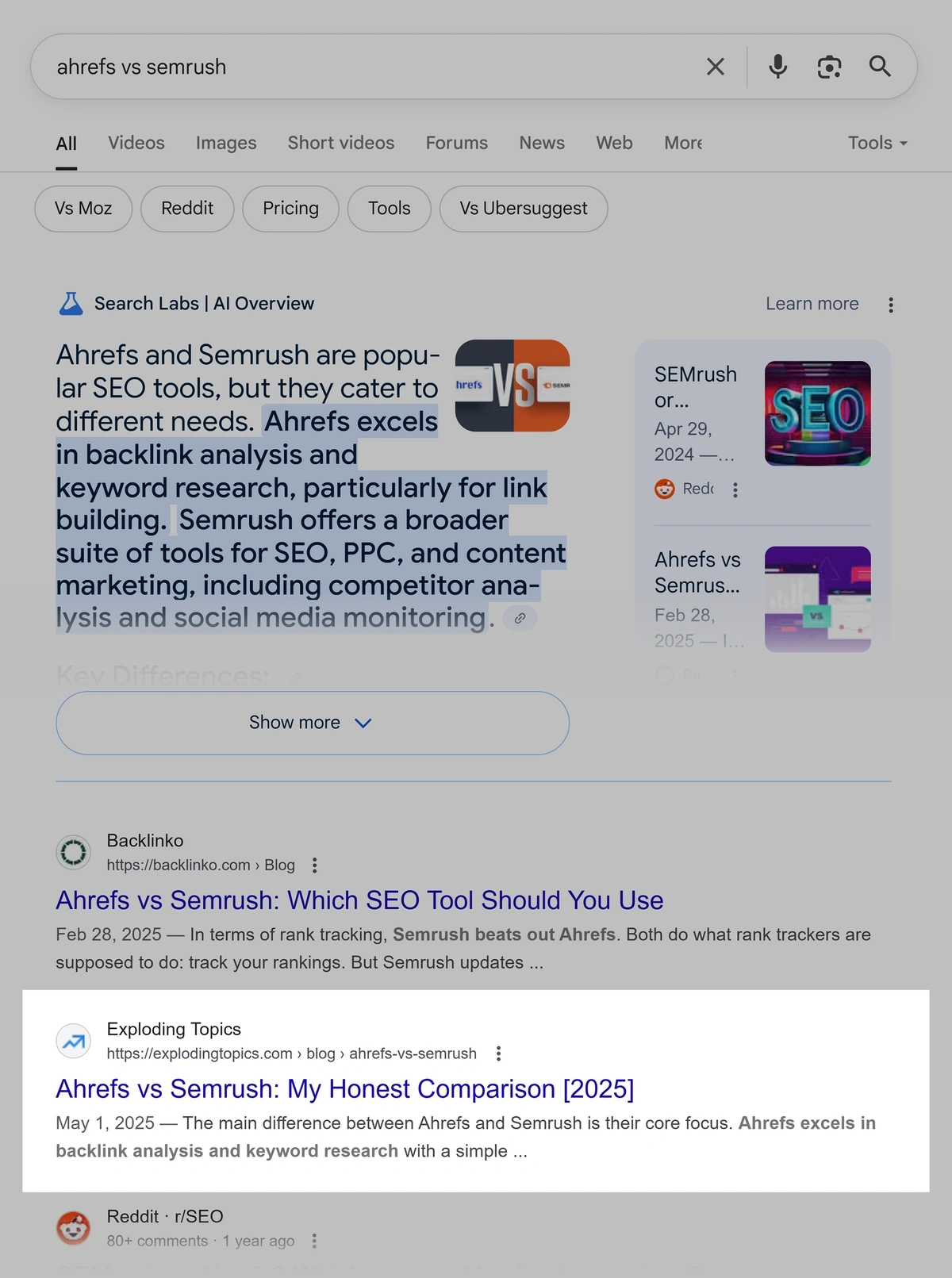Viewport: 952px width, 1278px height.
Task: Select the Vs Ubersuggest filter chip
Action: click(524, 209)
